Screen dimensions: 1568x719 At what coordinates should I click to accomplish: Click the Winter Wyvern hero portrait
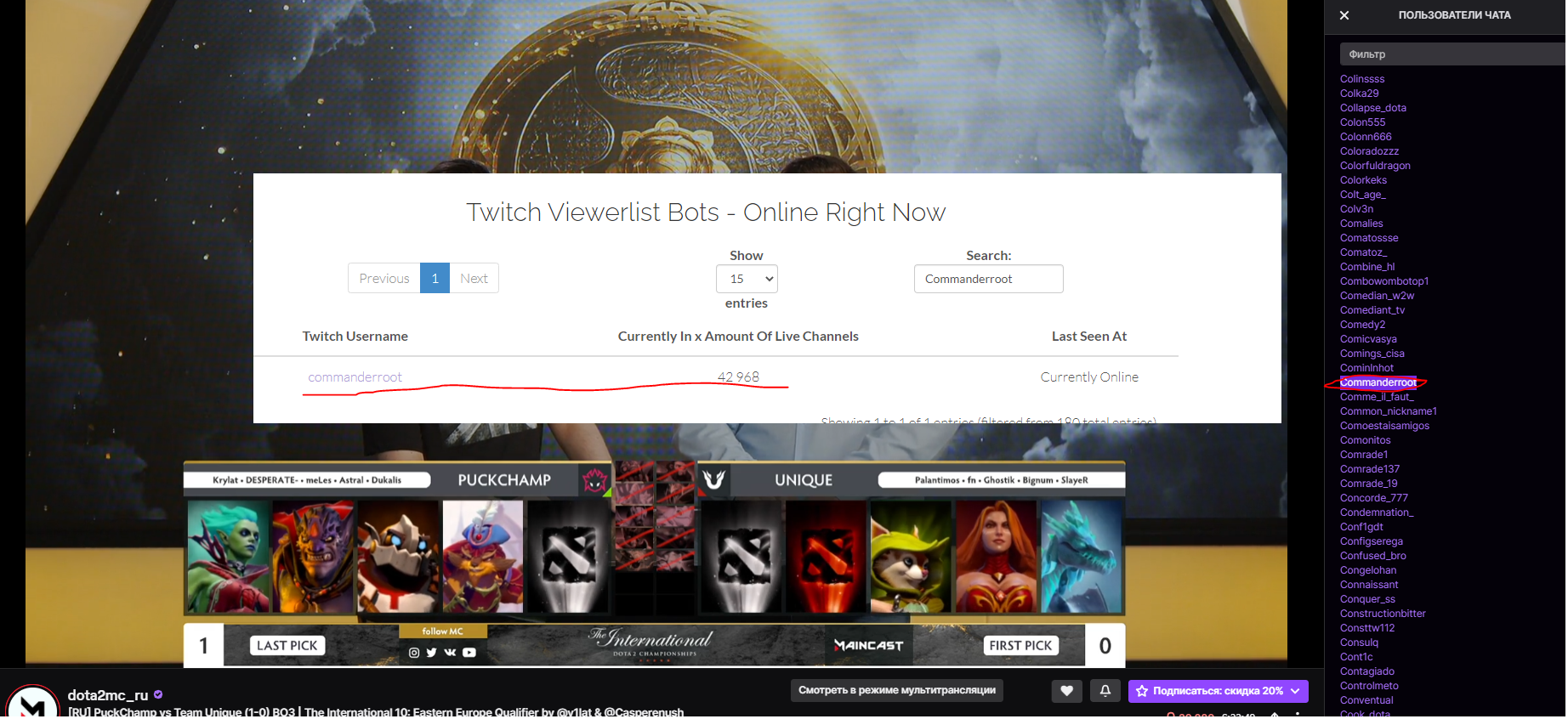tap(1082, 557)
